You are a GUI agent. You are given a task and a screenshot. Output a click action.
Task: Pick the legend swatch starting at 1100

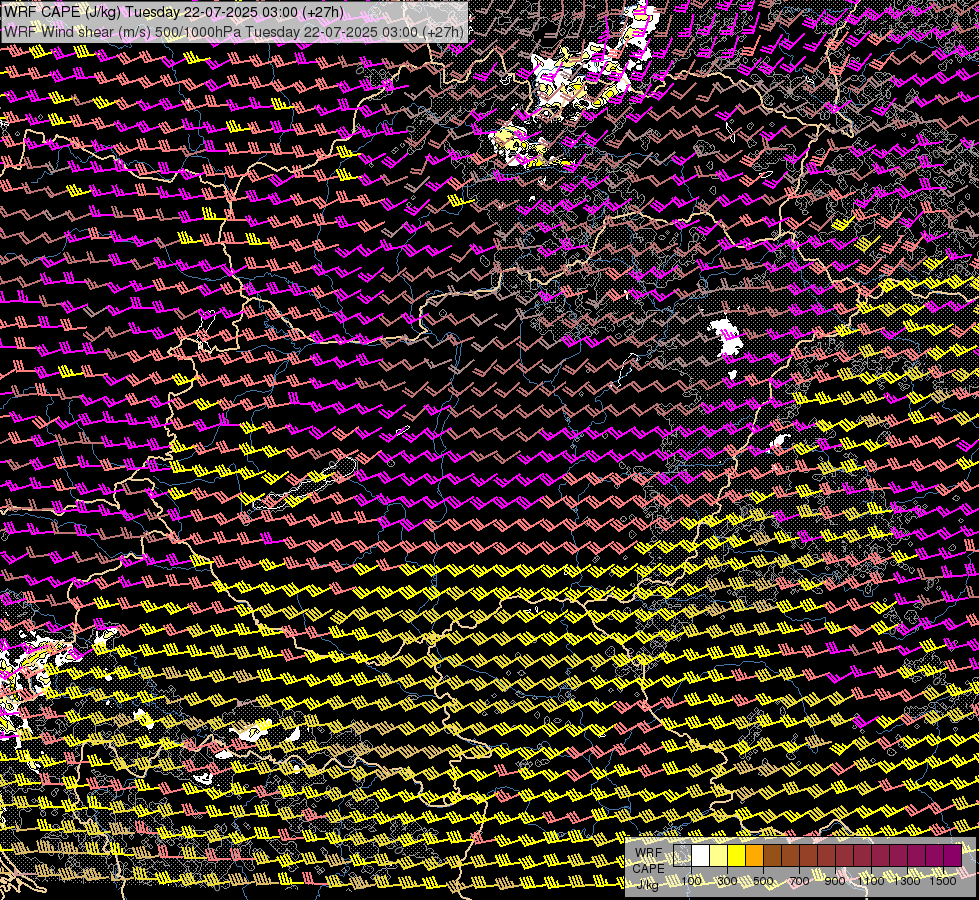coord(880,855)
